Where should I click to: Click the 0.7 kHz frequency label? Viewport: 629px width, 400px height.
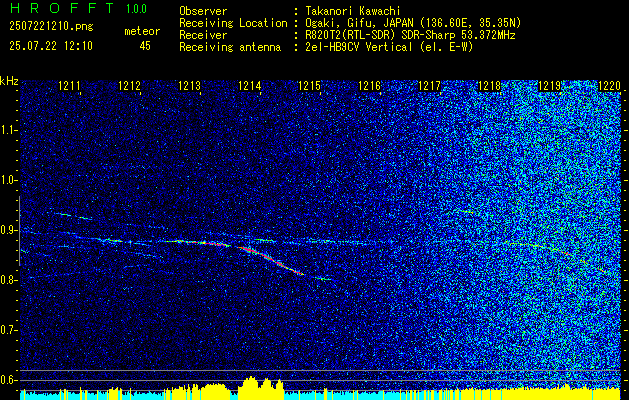pyautogui.click(x=9, y=330)
